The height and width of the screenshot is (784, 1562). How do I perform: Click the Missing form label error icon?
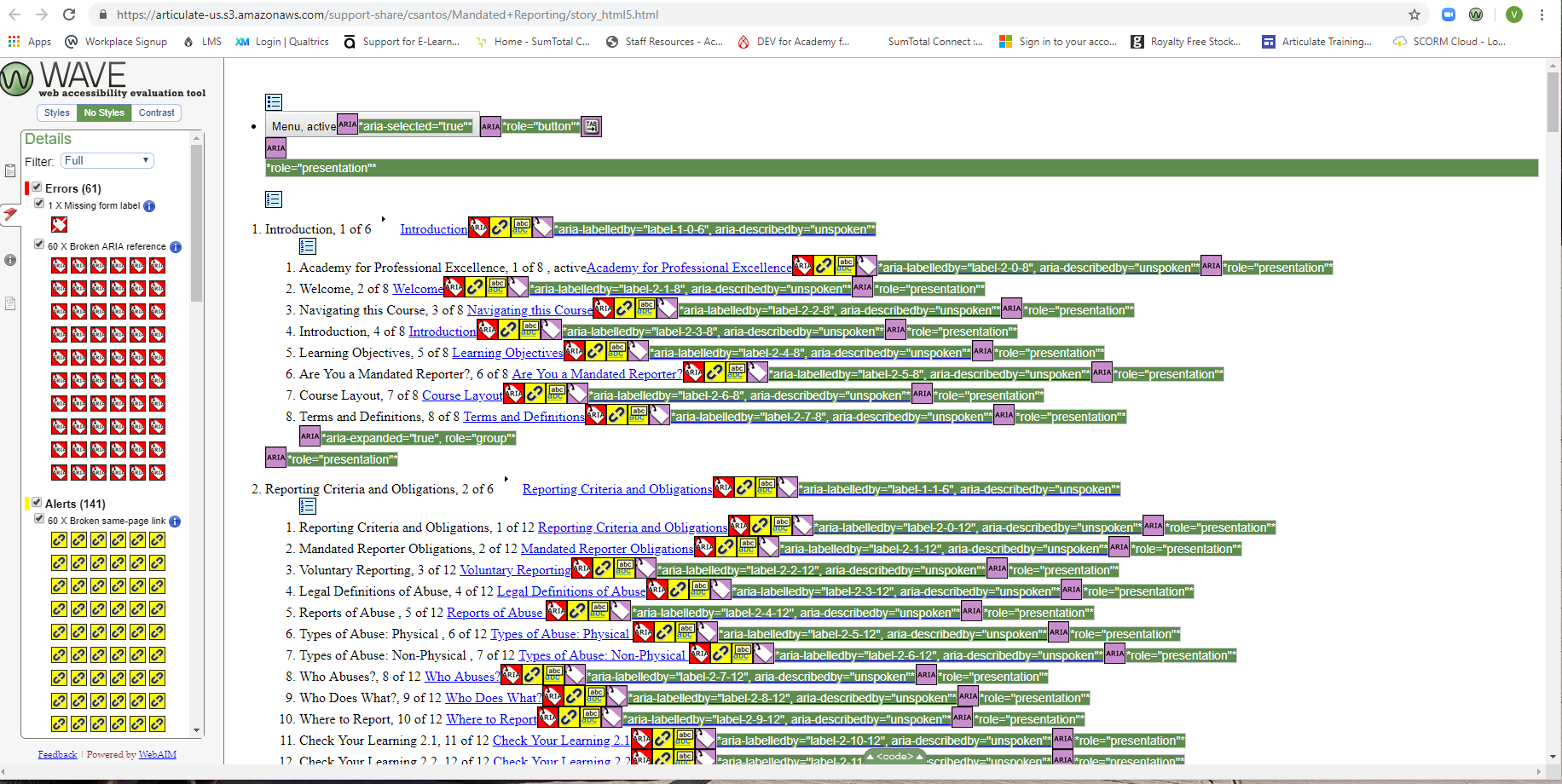[59, 224]
